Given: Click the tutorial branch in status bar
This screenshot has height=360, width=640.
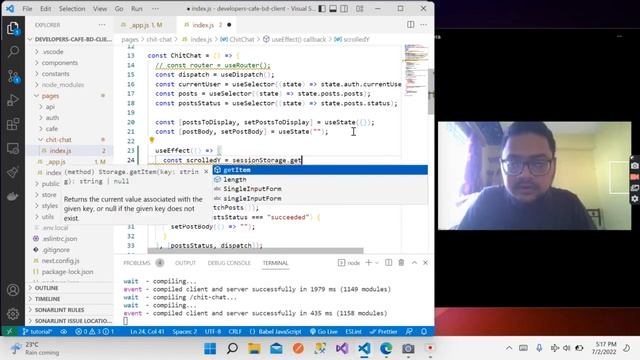Looking at the screenshot, I should [38, 331].
